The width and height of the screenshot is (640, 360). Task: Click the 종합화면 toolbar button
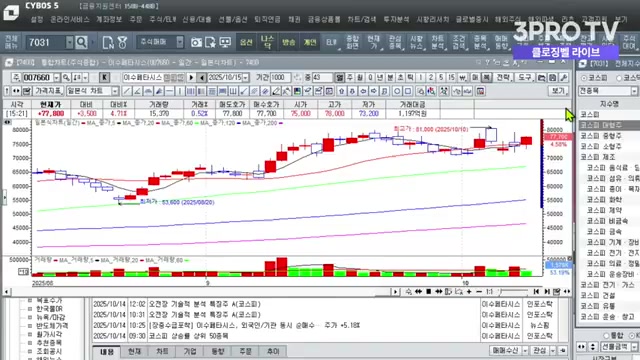352,42
